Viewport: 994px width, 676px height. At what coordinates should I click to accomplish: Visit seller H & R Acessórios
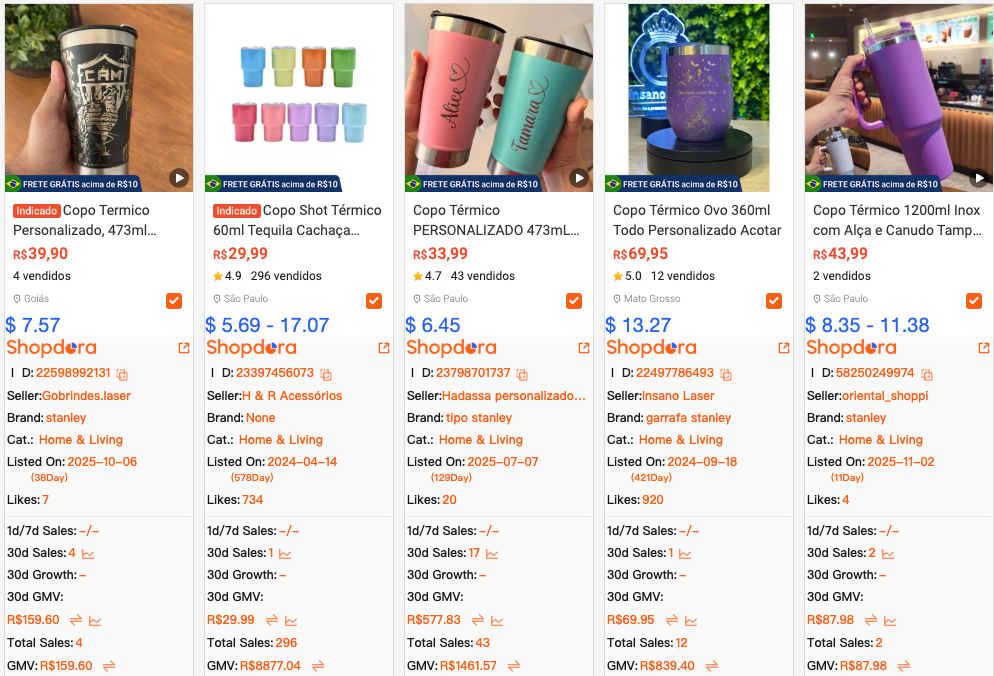292,396
